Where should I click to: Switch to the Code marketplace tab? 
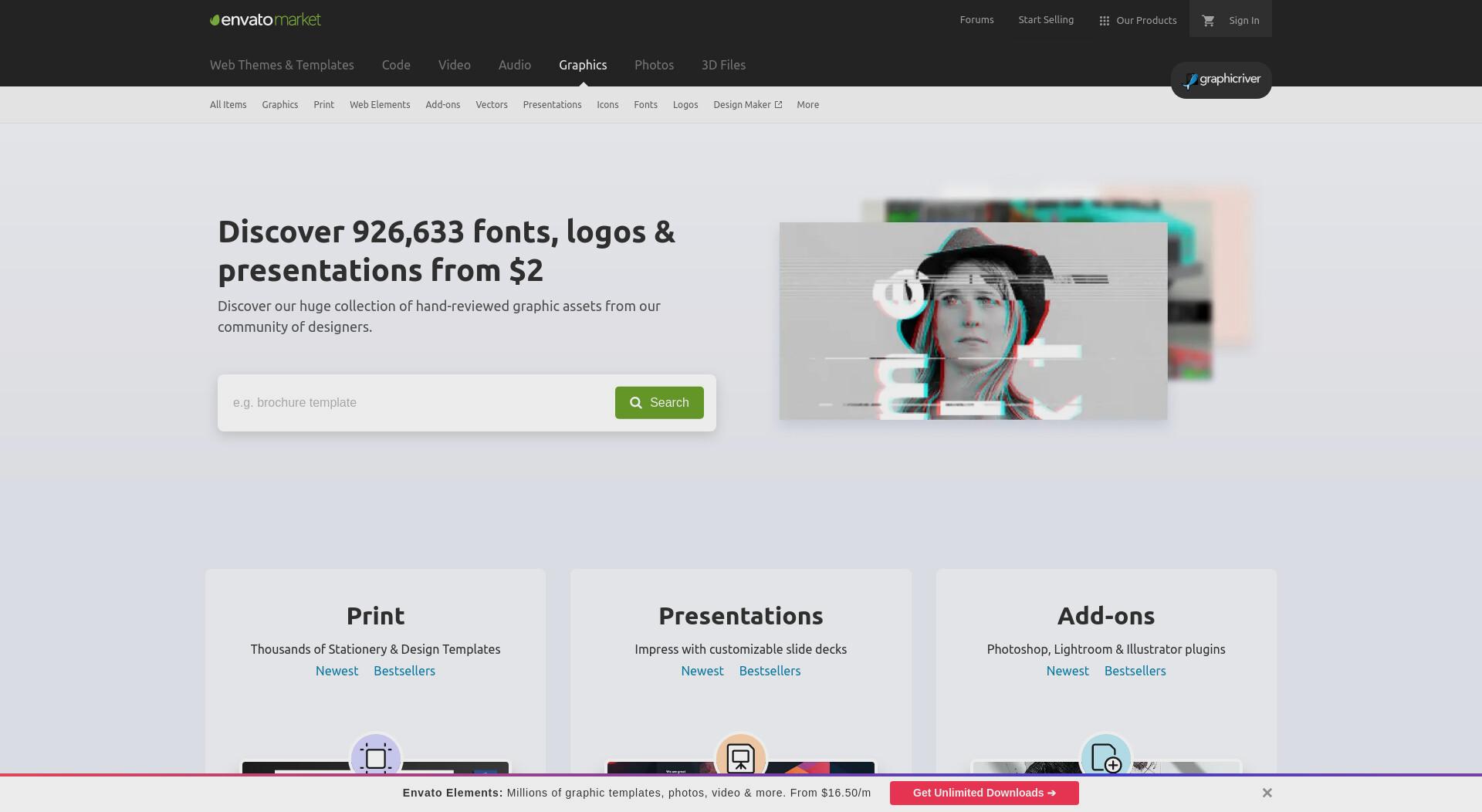[396, 65]
